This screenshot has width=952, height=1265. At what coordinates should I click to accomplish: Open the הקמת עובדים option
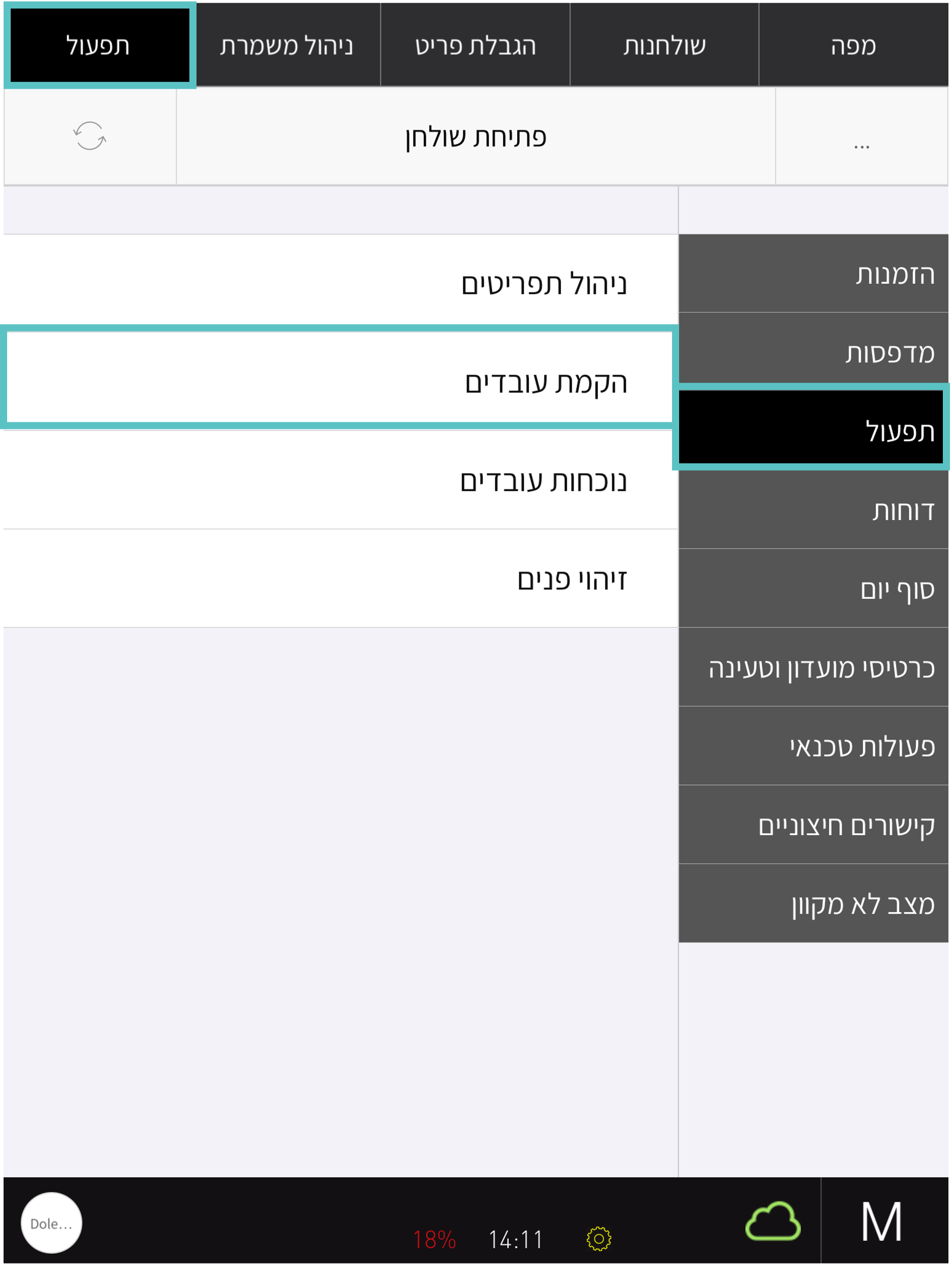point(340,381)
